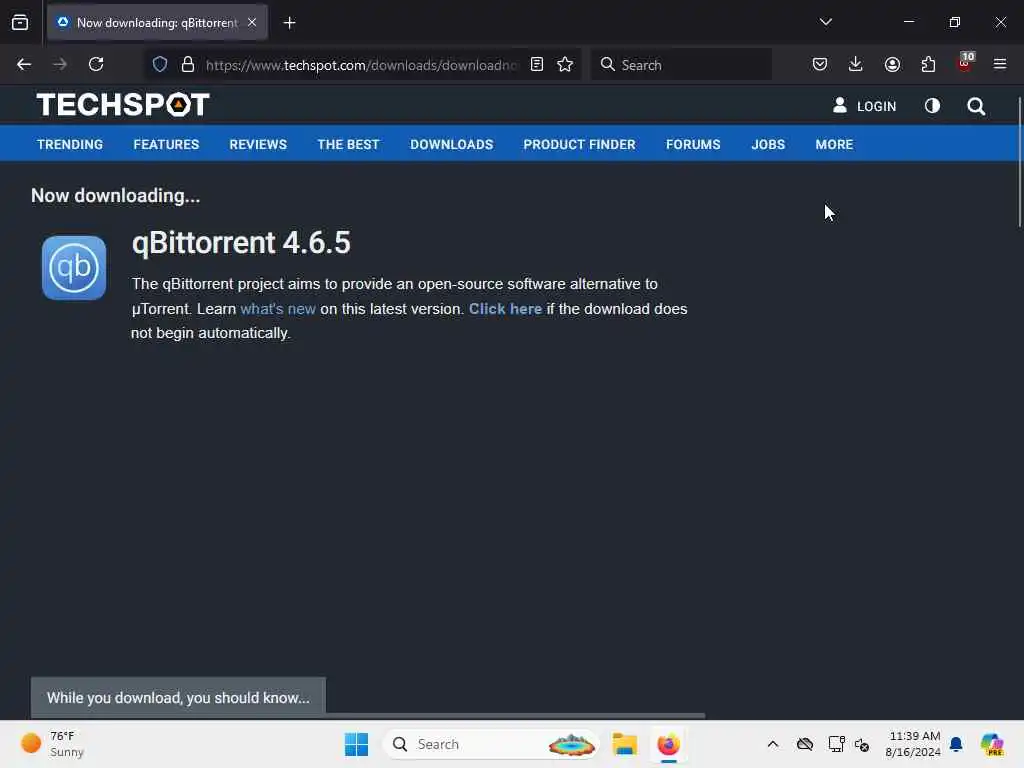Viewport: 1024px width, 768px height.
Task: Click here to start download manually
Action: coord(505,309)
